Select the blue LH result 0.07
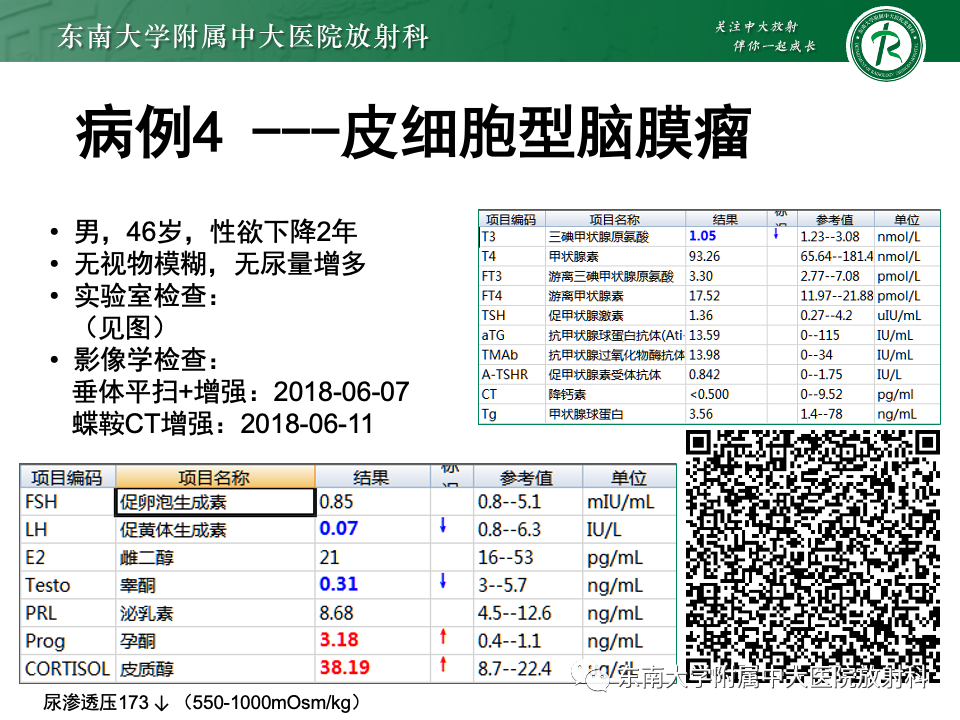The image size is (960, 720). coord(339,528)
